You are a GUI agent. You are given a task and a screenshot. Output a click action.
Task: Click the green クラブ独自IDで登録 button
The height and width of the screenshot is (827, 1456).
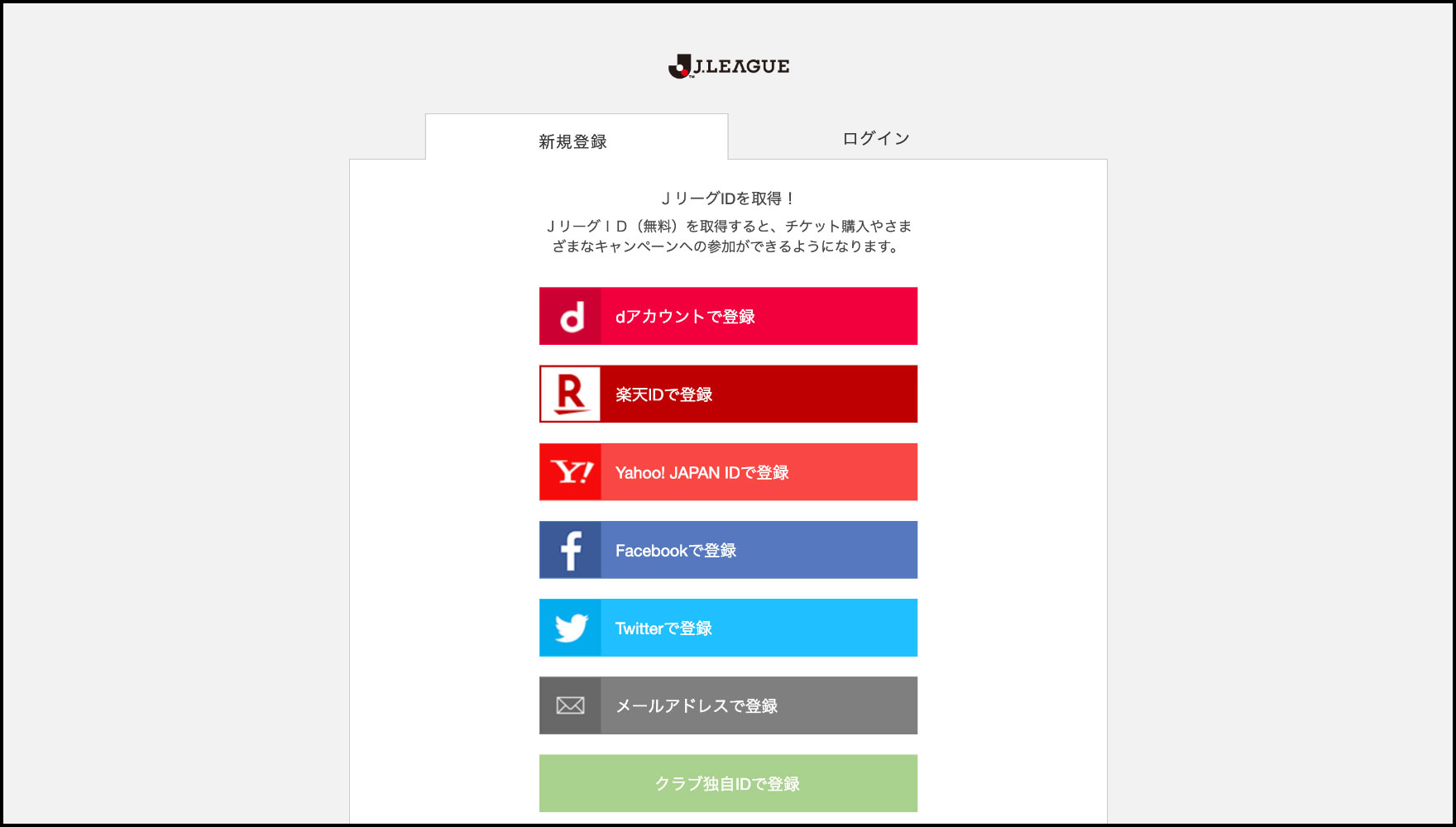(728, 783)
